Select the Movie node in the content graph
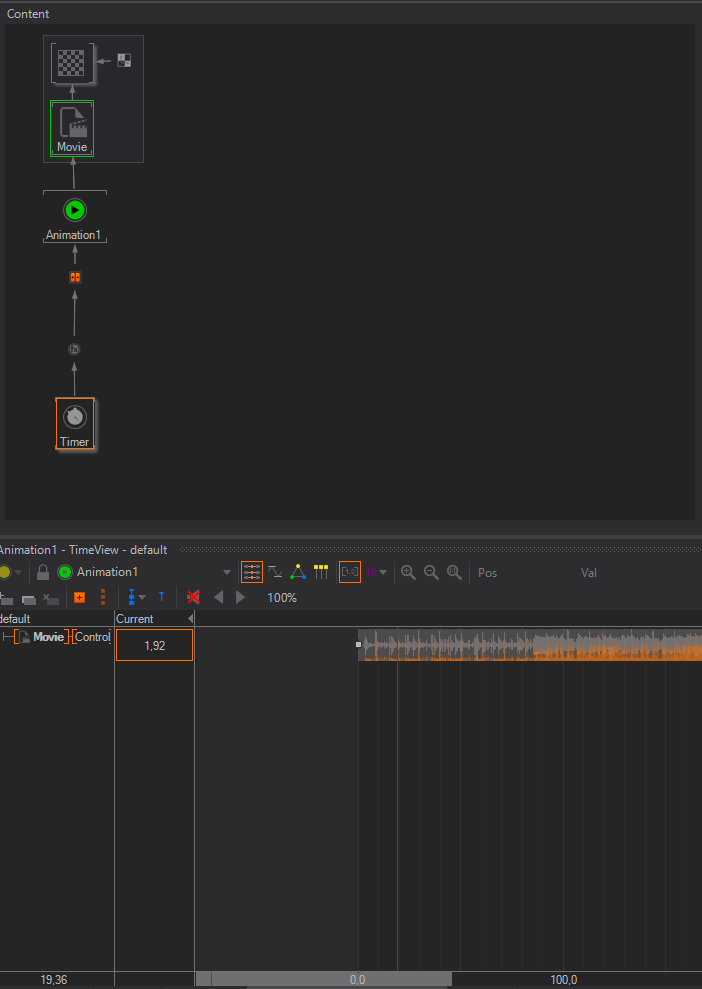Viewport: 702px width, 989px height. pos(72,129)
